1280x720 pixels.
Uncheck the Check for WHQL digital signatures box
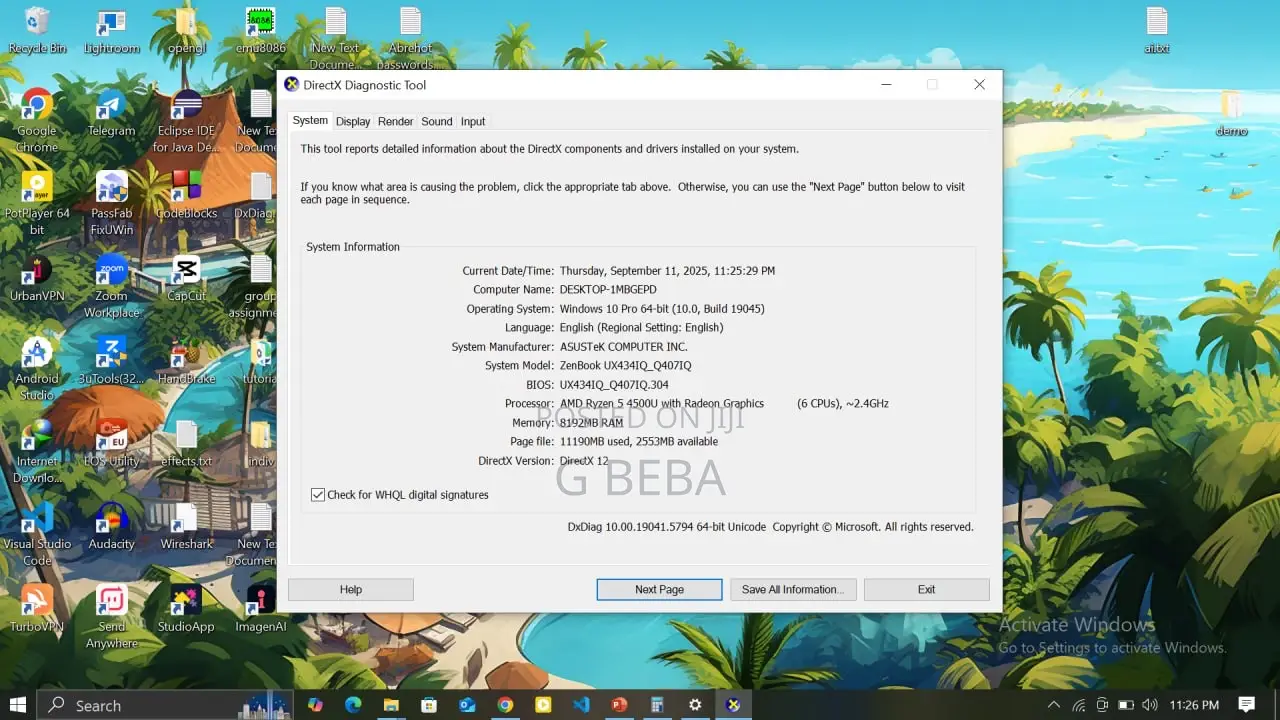[318, 495]
